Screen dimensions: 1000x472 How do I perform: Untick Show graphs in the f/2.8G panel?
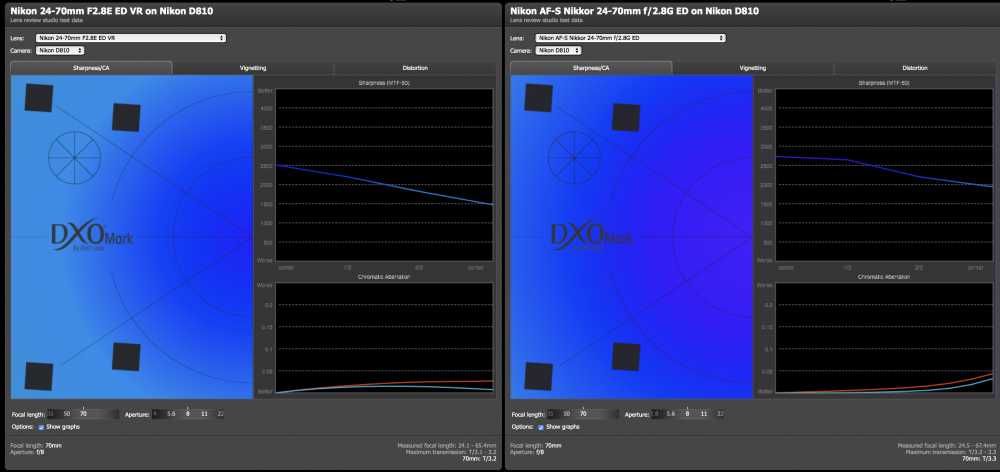tap(541, 427)
